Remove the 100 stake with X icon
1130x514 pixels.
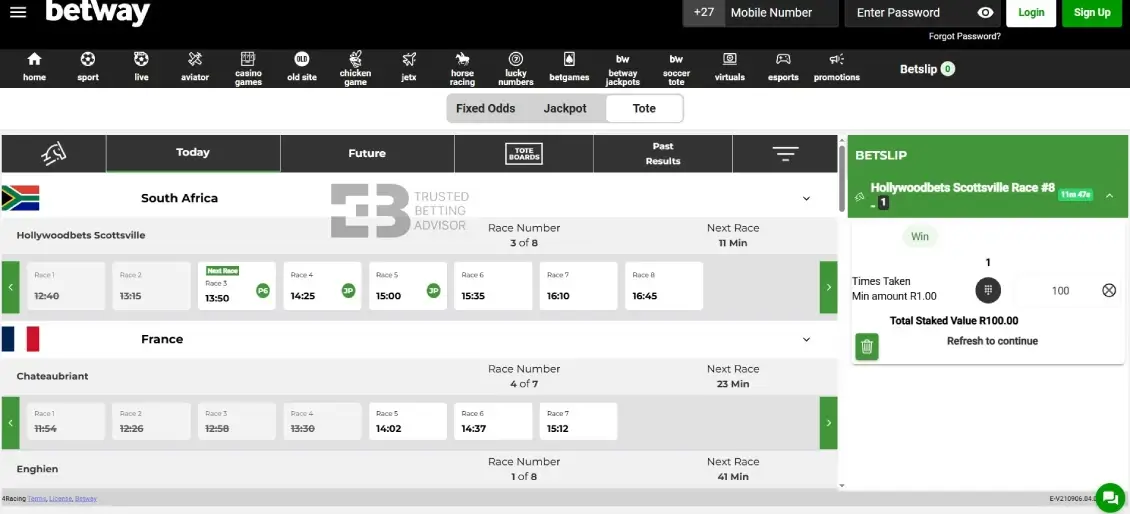[x=1109, y=291]
